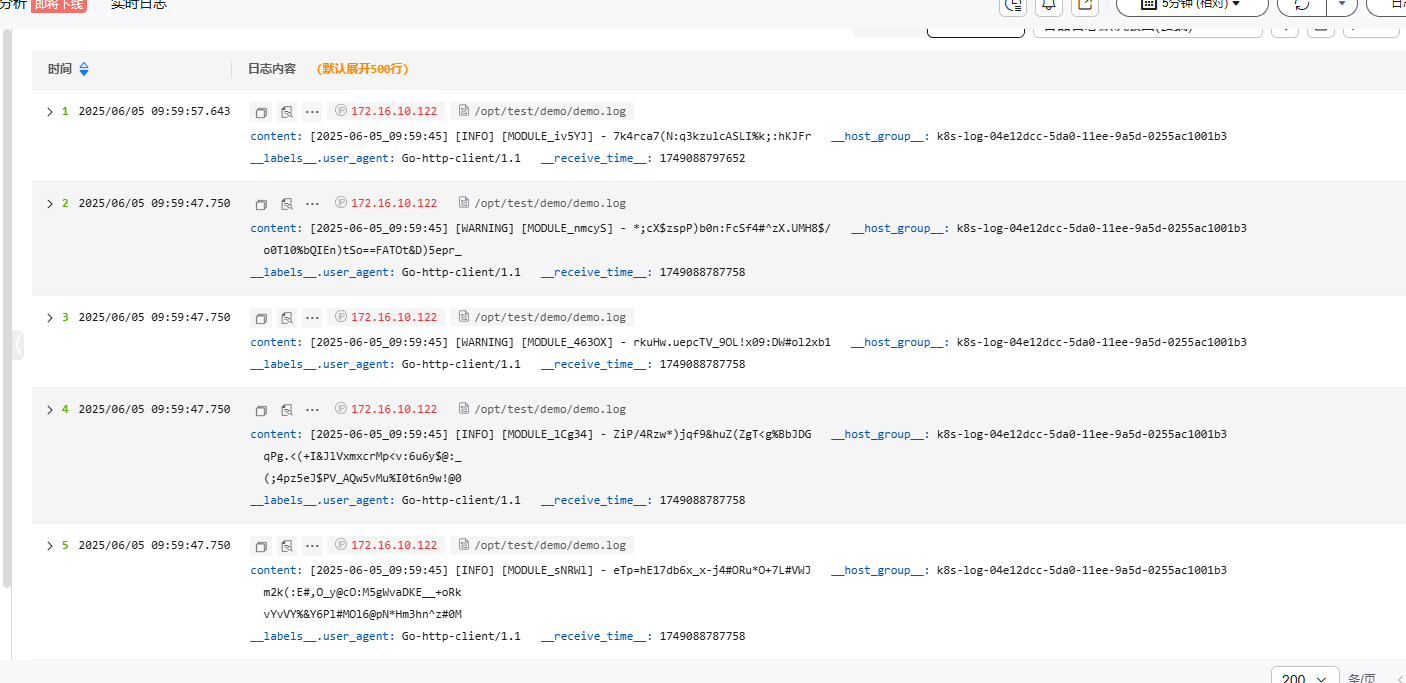Open the dropdown arrow next to refresh button
Viewport: 1406px width, 683px height.
coord(1342,5)
